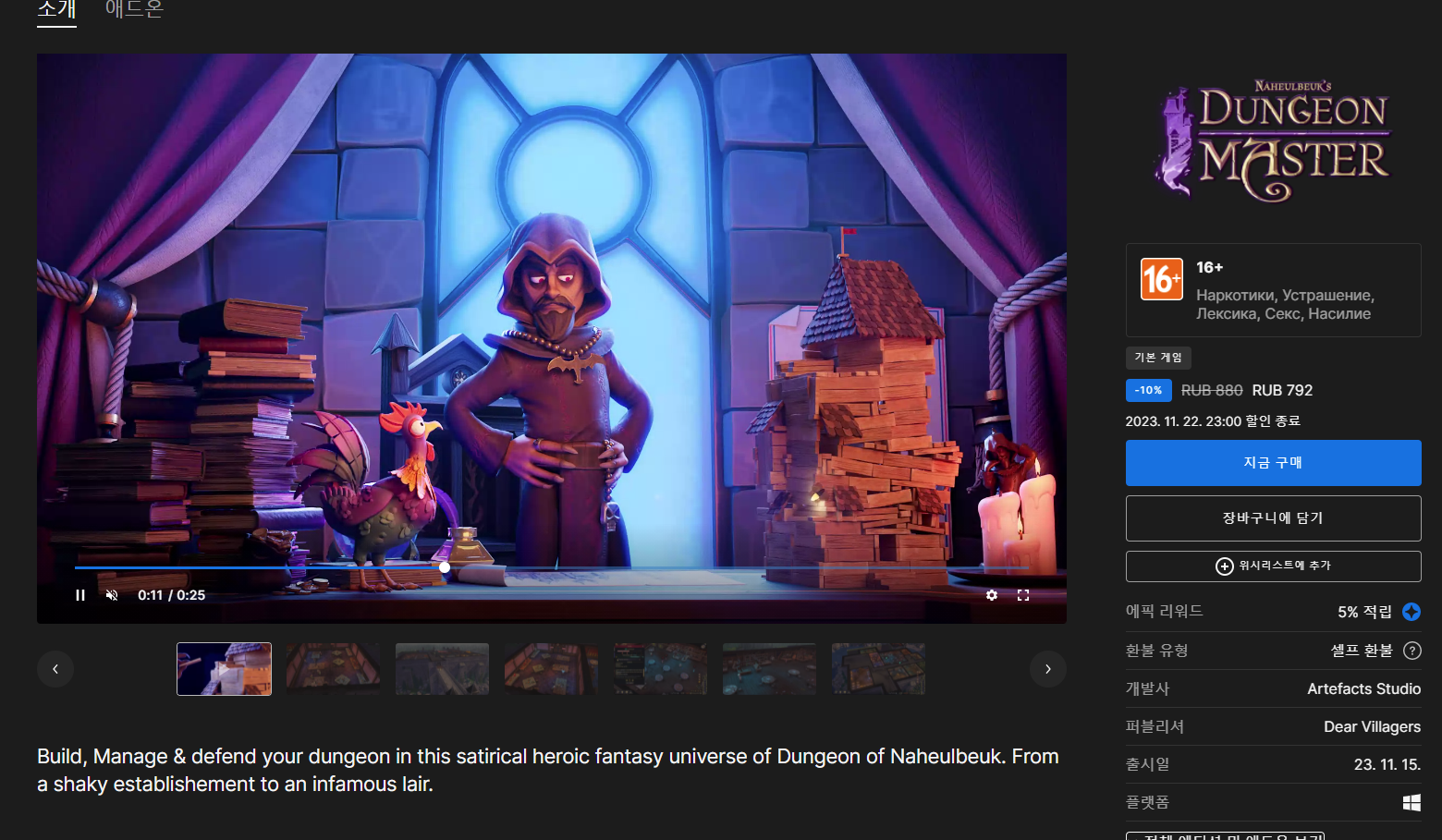1442x840 pixels.
Task: Click the 23. 11. 15. release date
Action: [1387, 764]
